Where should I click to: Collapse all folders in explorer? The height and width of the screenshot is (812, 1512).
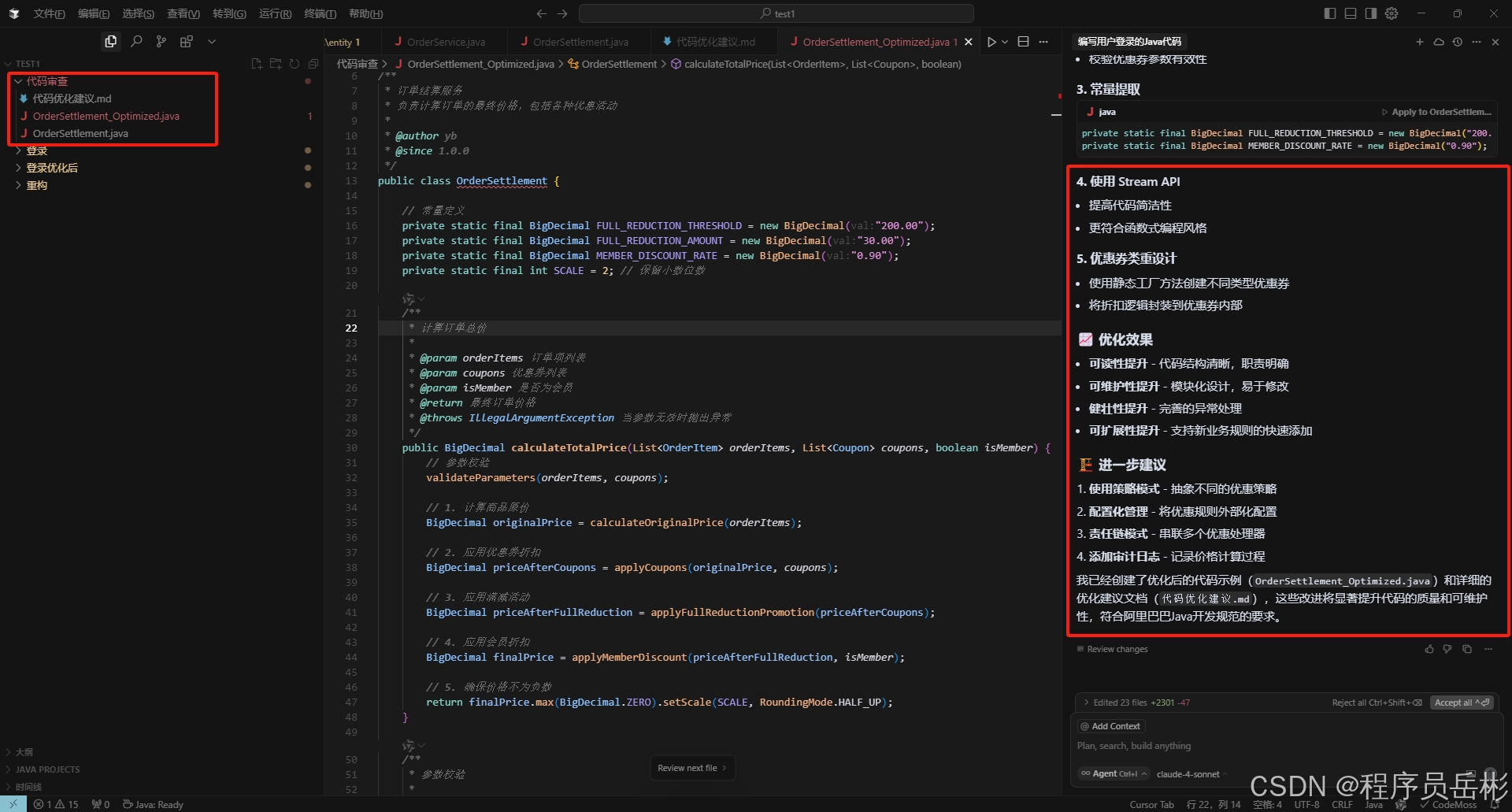click(313, 64)
